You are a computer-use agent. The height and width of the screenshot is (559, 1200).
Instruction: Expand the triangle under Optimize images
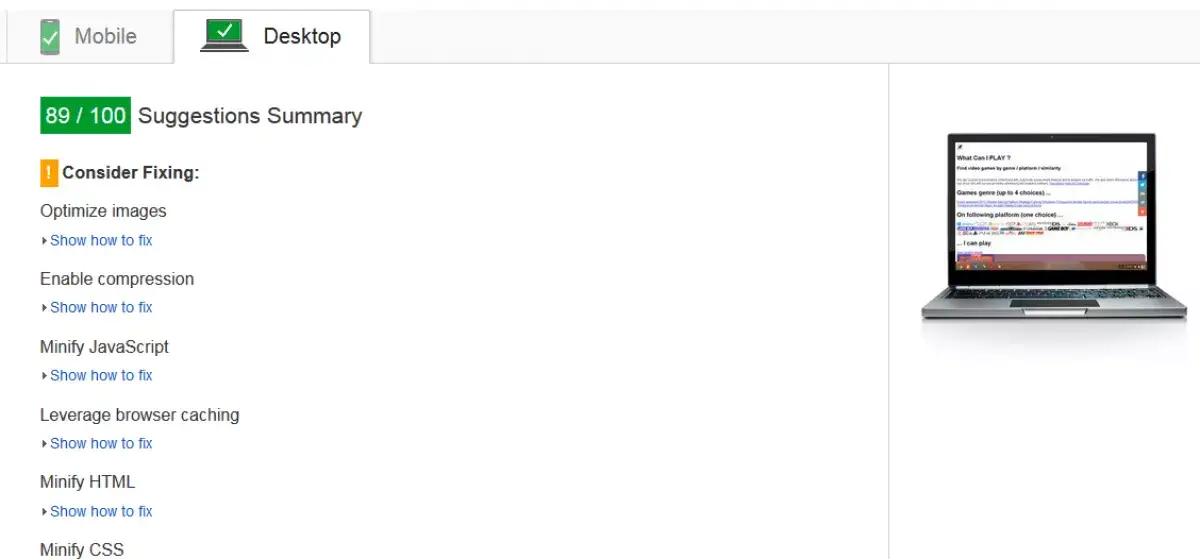(x=44, y=241)
